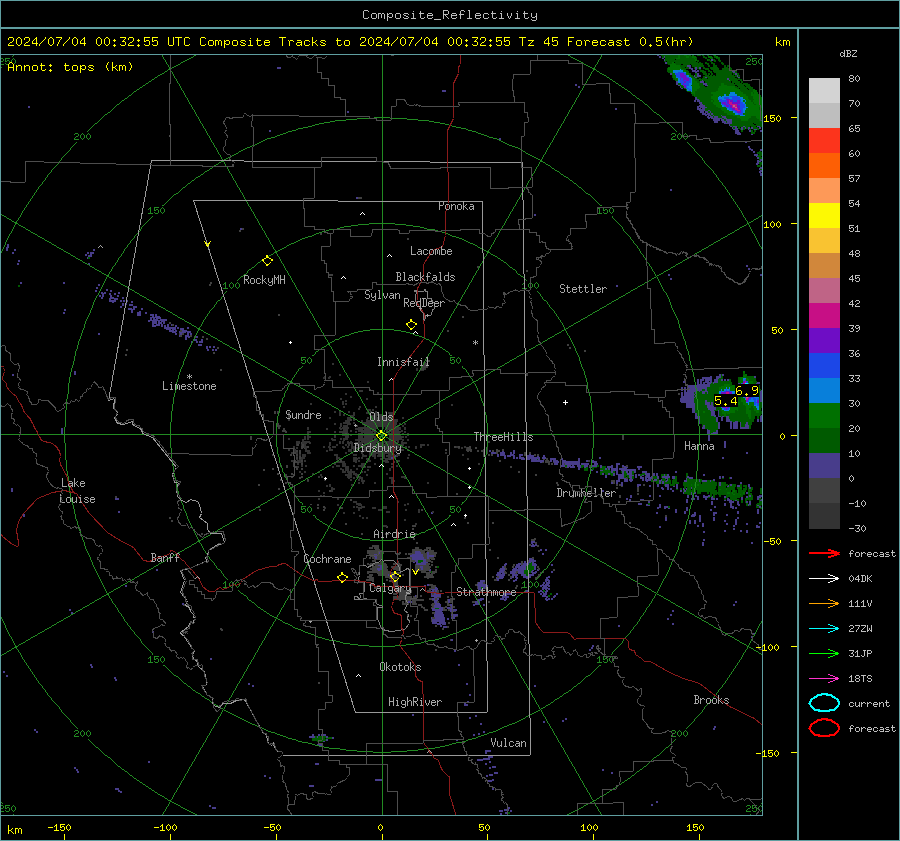The height and width of the screenshot is (841, 900).
Task: Click the storm top label 6.9
Action: click(x=747, y=391)
